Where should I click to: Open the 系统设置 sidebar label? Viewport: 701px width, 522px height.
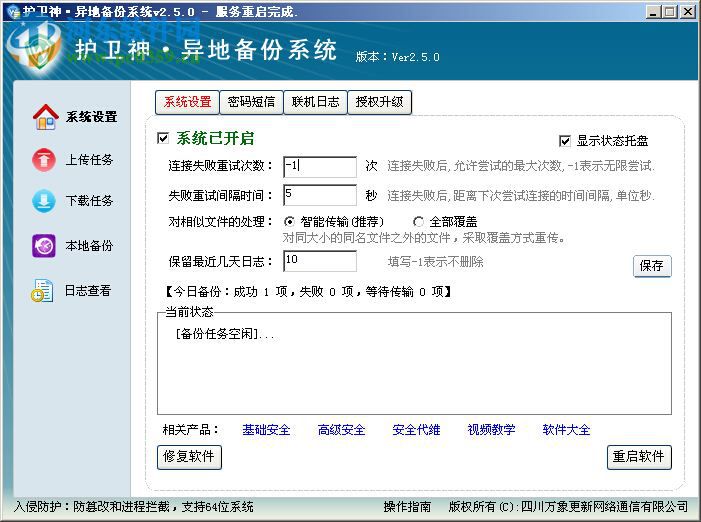pyautogui.click(x=92, y=117)
